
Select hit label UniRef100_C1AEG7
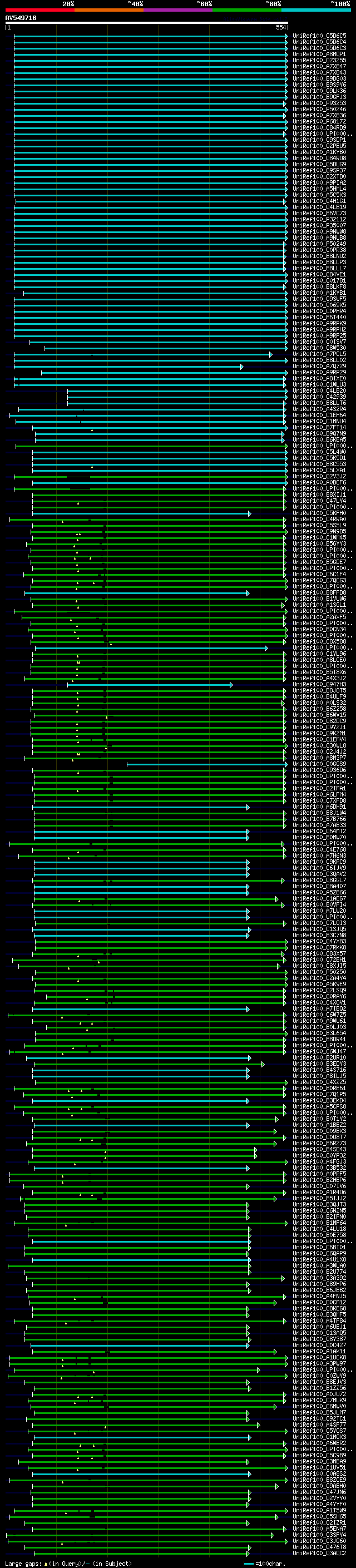[319, 899]
